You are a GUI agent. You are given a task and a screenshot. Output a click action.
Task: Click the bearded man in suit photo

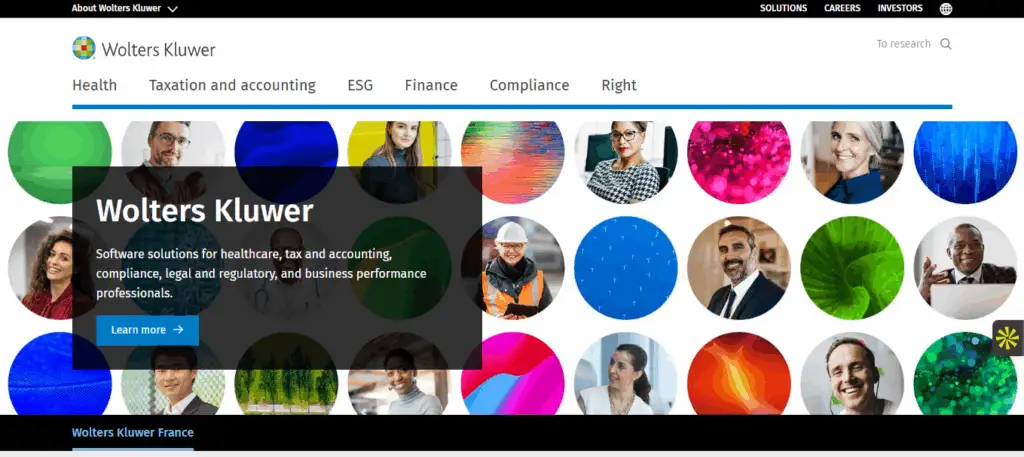click(x=739, y=268)
